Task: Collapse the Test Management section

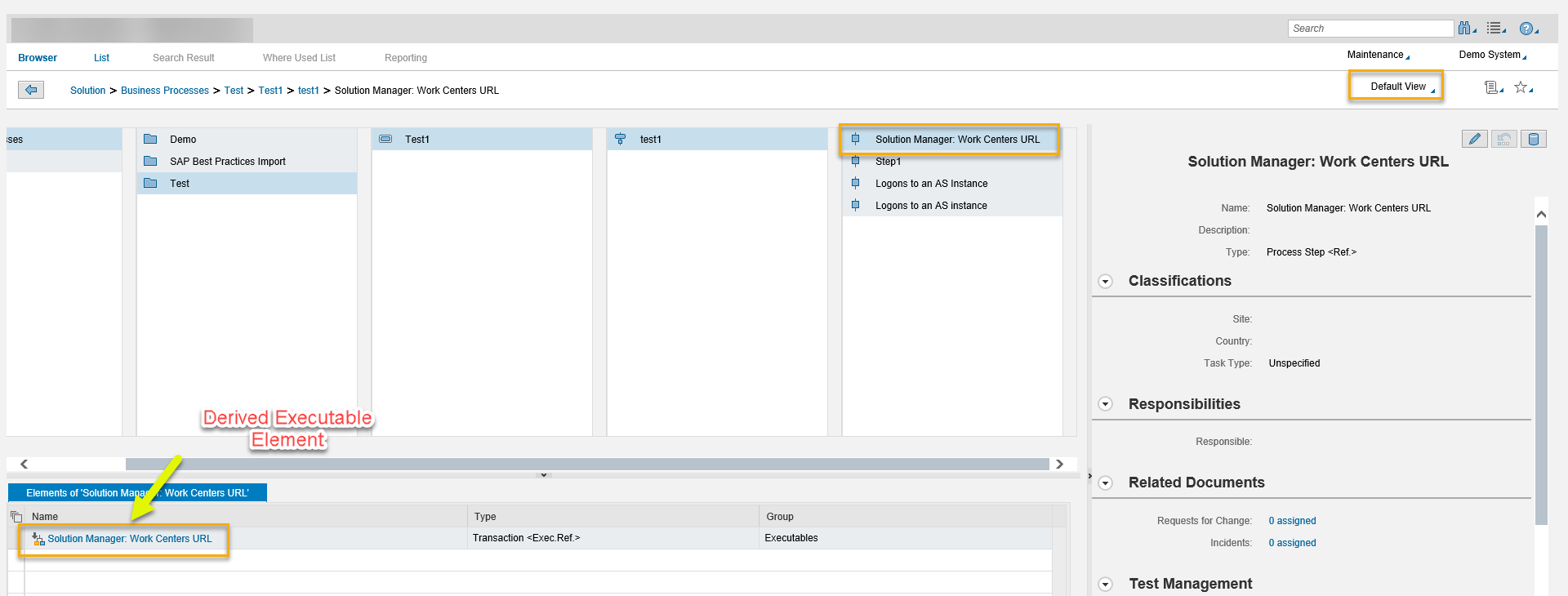Action: pos(1105,585)
